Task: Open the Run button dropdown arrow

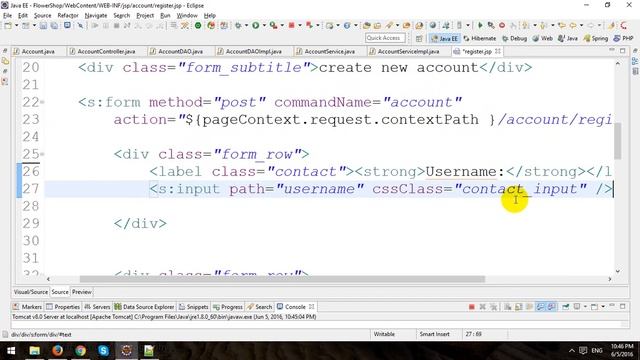Action: (x=264, y=25)
